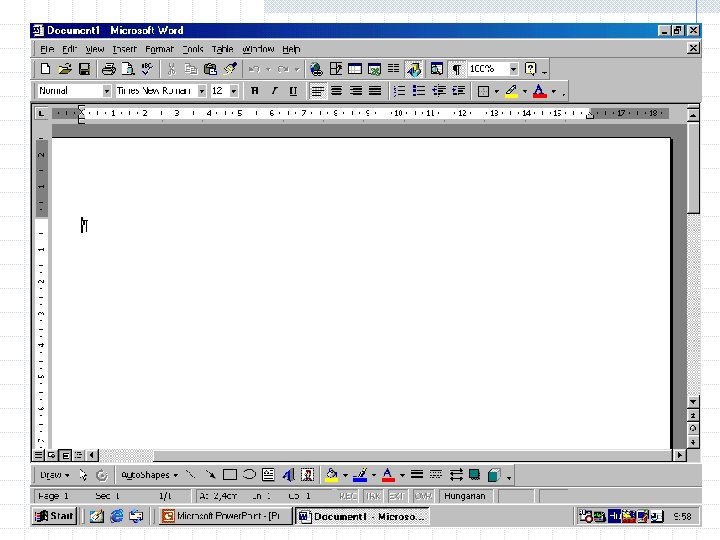Open the Format menu
The width and height of the screenshot is (720, 540).
point(159,49)
